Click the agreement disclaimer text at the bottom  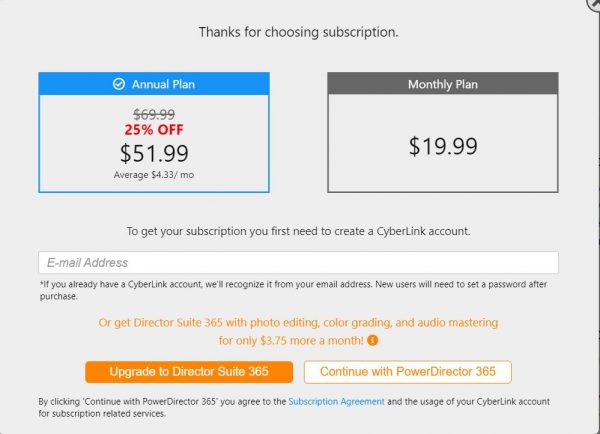coord(294,408)
